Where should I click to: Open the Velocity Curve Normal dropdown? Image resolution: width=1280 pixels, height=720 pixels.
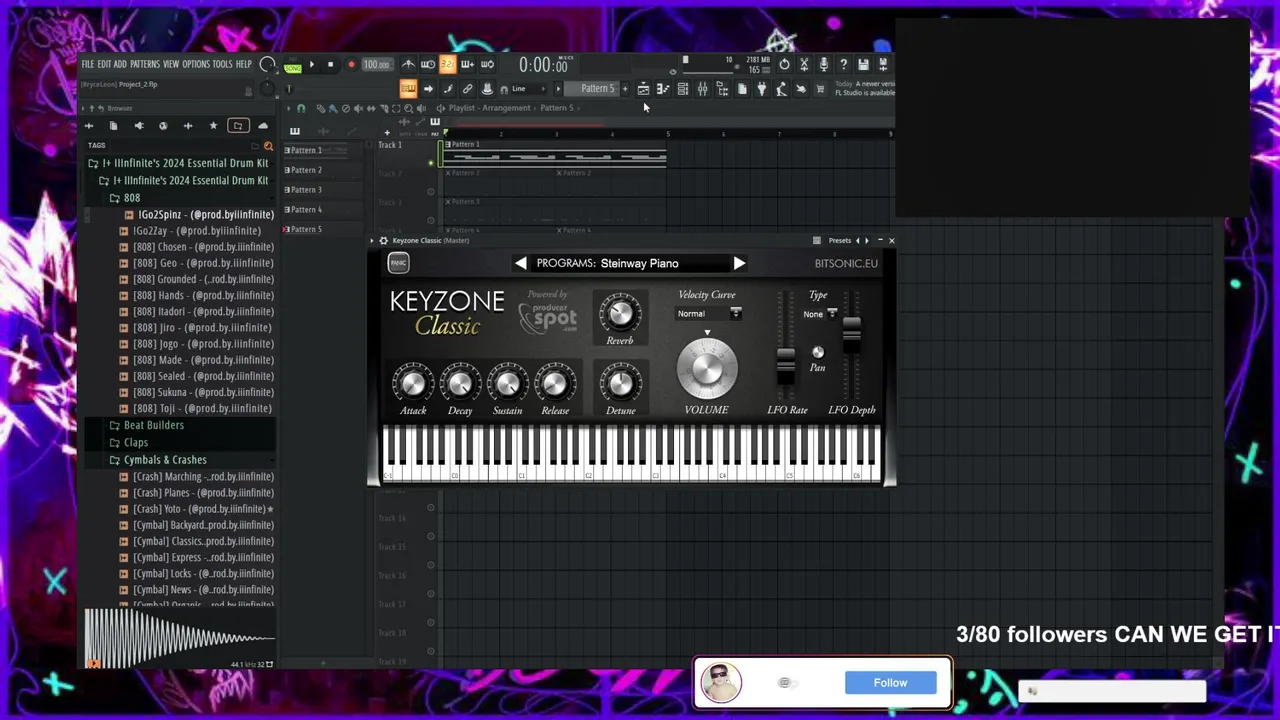pos(709,314)
